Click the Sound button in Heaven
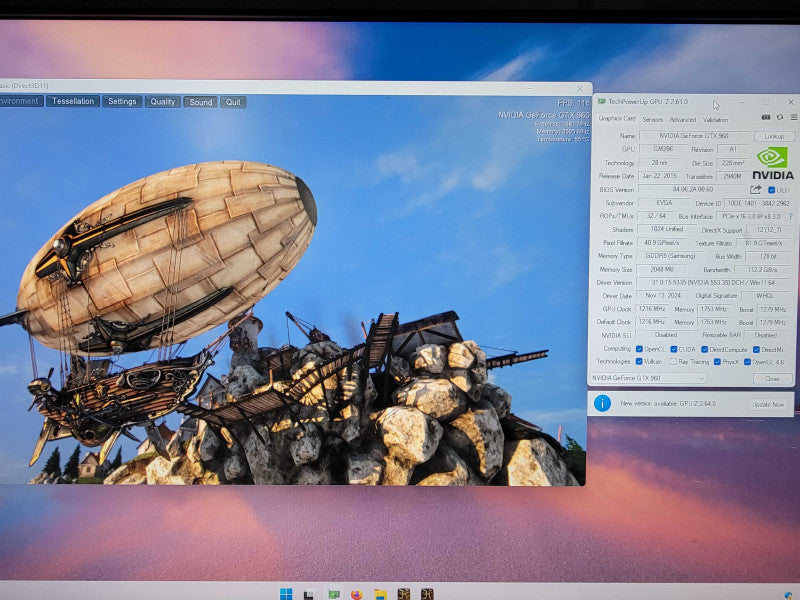 (x=201, y=102)
